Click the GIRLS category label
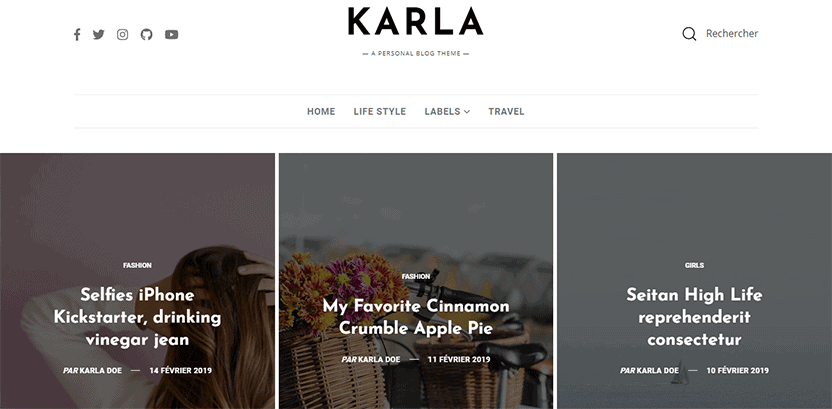 click(x=694, y=265)
